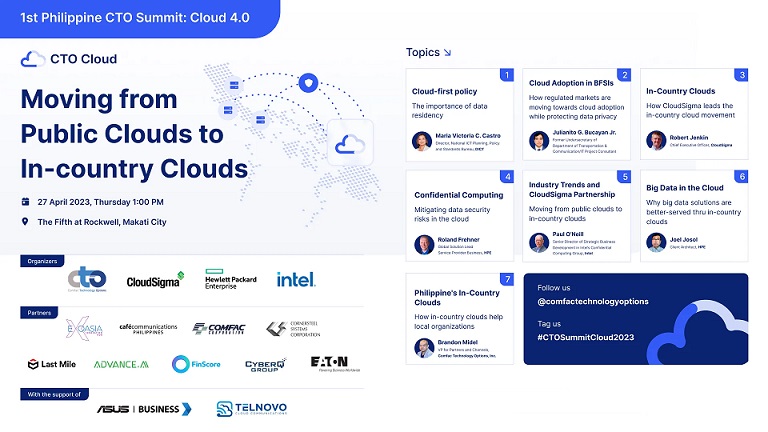Open the Cloud-first policy topic title
Image resolution: width=768 pixels, height=432 pixels.
coord(444,91)
